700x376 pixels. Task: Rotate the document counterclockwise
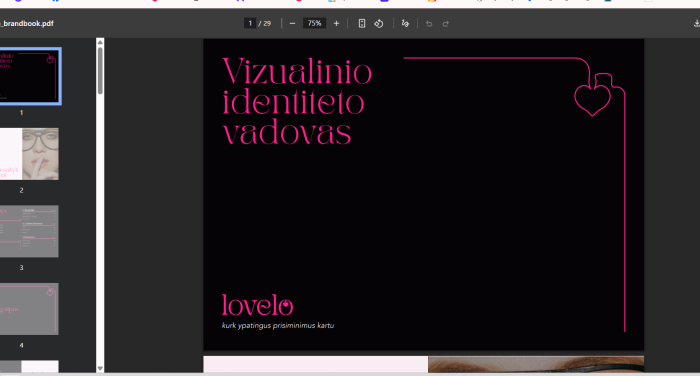pyautogui.click(x=379, y=24)
